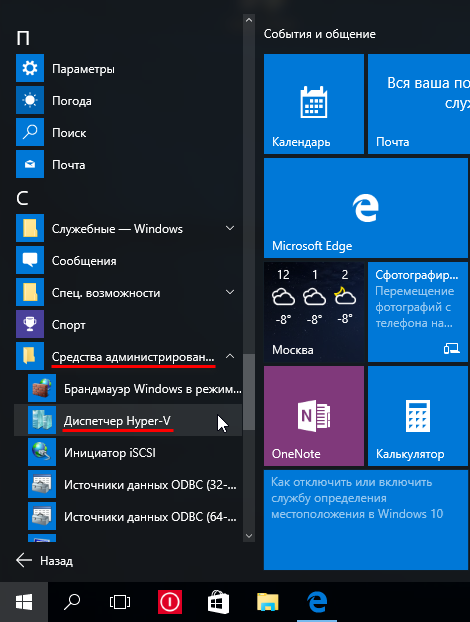Click the app list scrollbar thumb

click(x=249, y=392)
